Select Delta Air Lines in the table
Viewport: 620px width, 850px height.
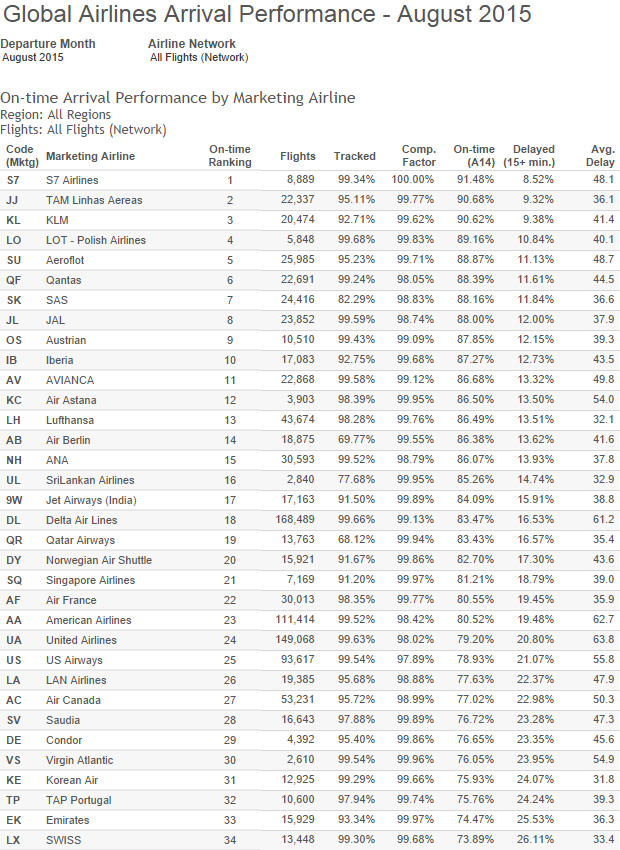(x=81, y=520)
